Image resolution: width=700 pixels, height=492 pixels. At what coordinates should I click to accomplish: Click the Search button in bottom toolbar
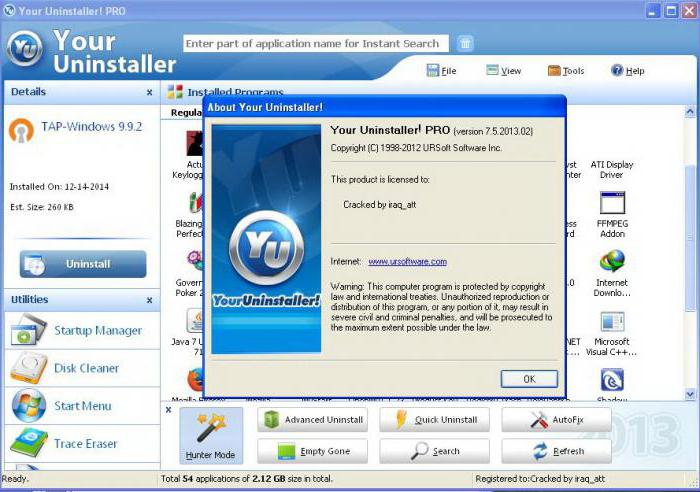click(434, 451)
